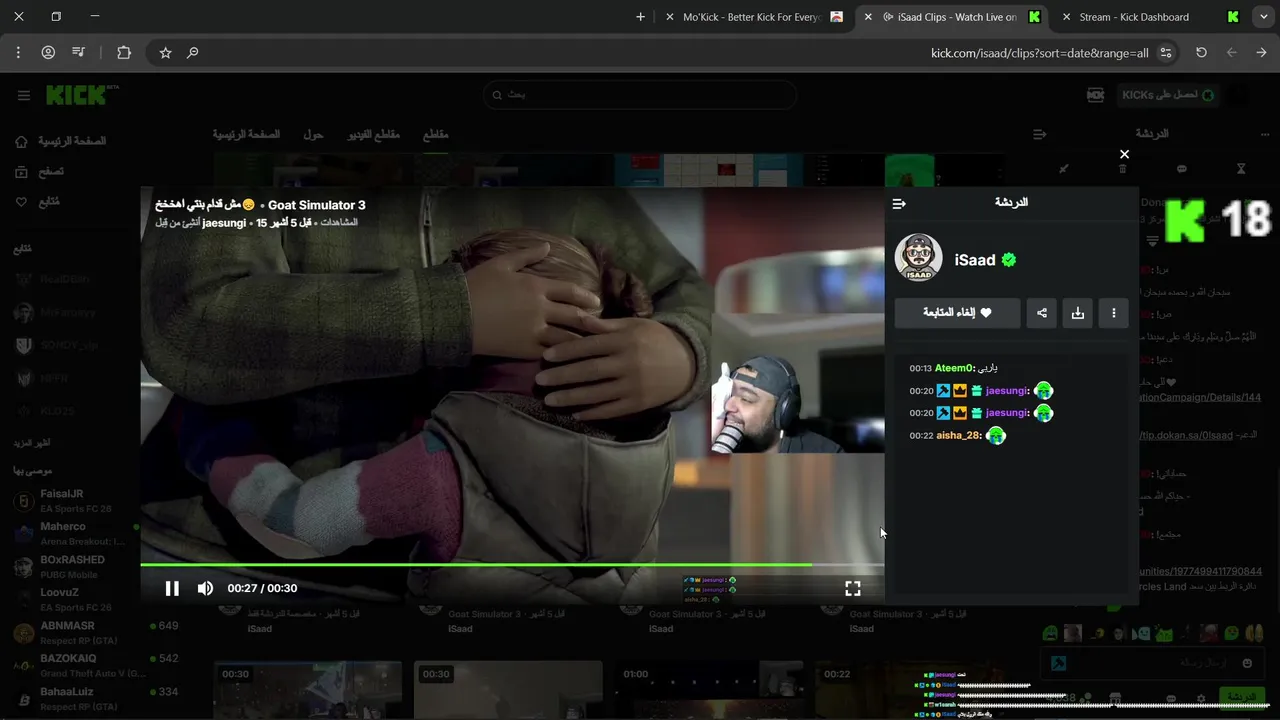Unfollow iSaad with إلغاء المتابعة button

958,313
